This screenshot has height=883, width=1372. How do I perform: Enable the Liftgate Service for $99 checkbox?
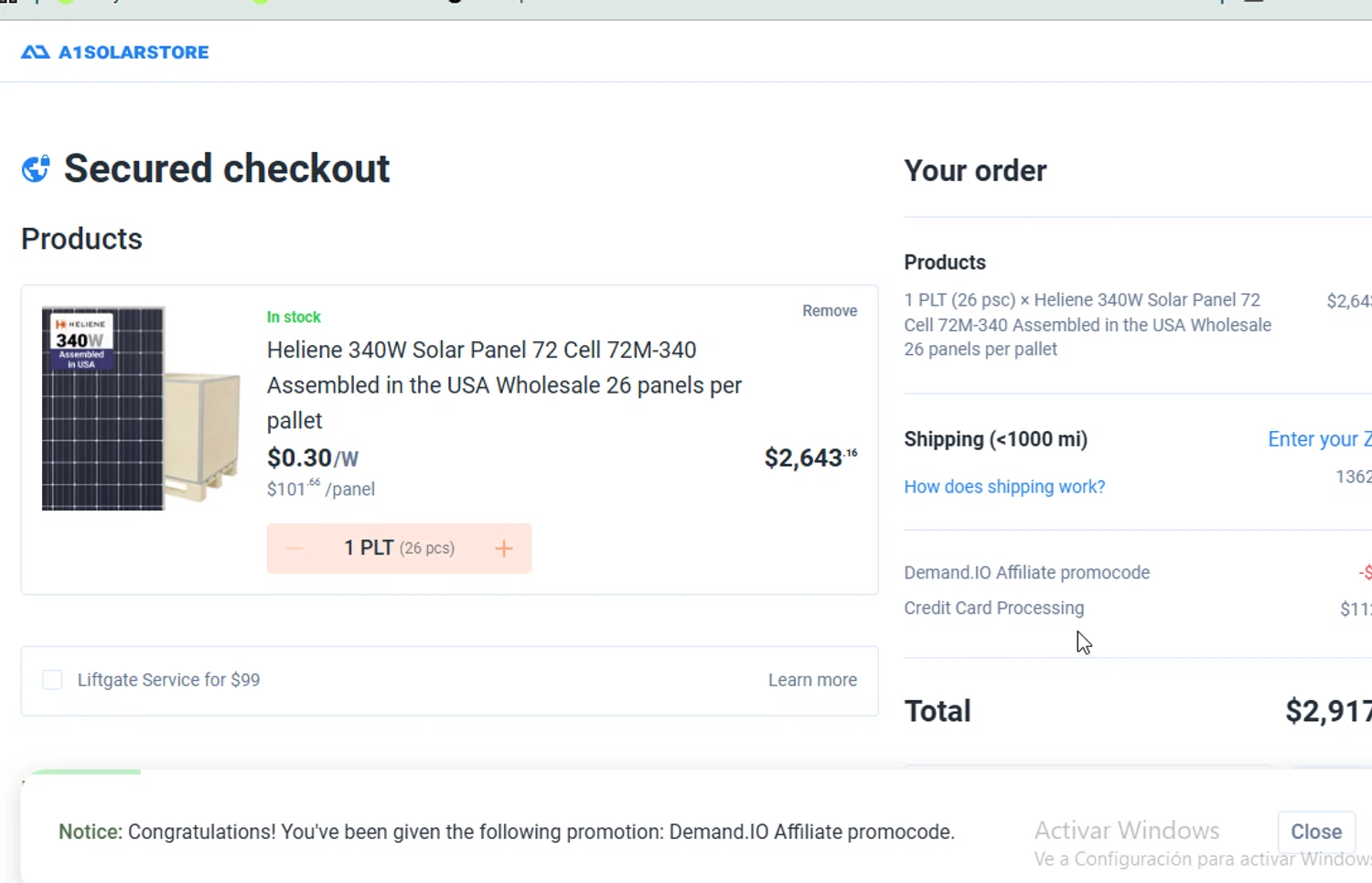pyautogui.click(x=52, y=680)
